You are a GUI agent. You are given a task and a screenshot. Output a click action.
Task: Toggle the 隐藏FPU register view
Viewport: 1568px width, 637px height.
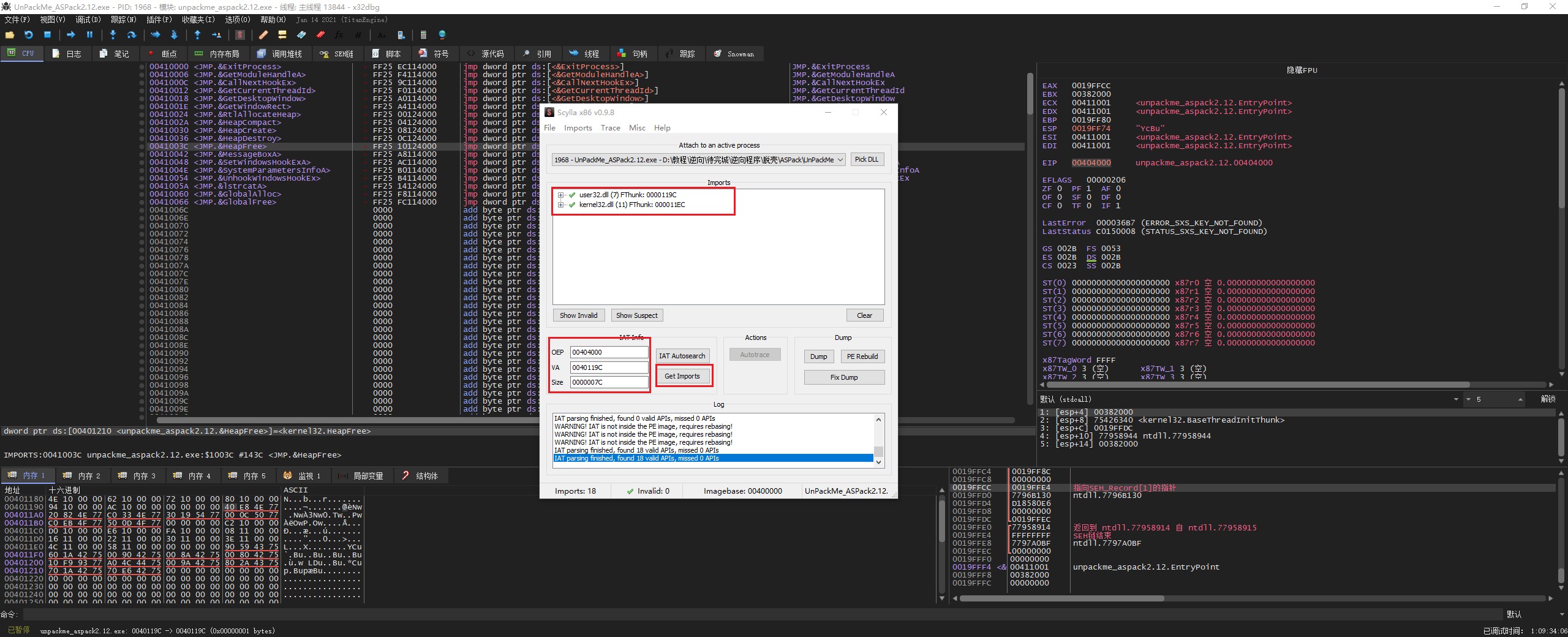(x=1302, y=70)
